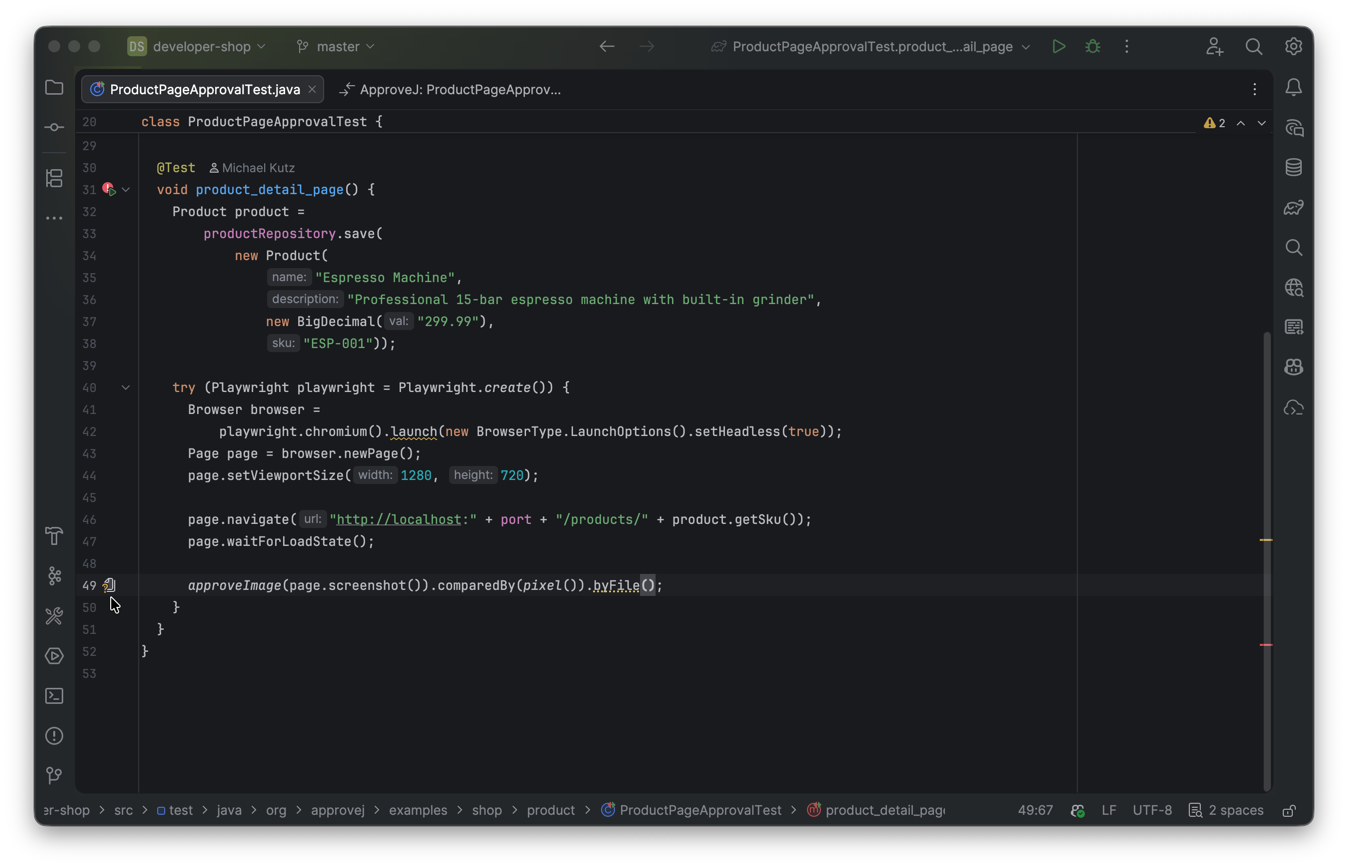Open the master branch dropdown

point(336,46)
